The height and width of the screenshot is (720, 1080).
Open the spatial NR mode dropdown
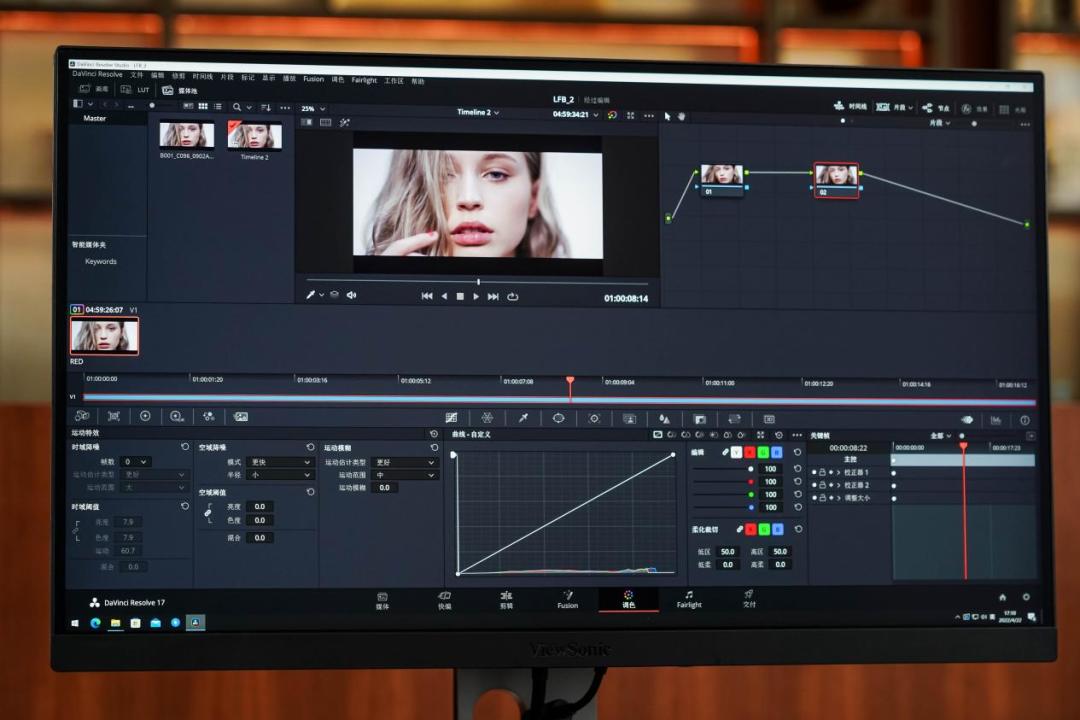pos(278,462)
